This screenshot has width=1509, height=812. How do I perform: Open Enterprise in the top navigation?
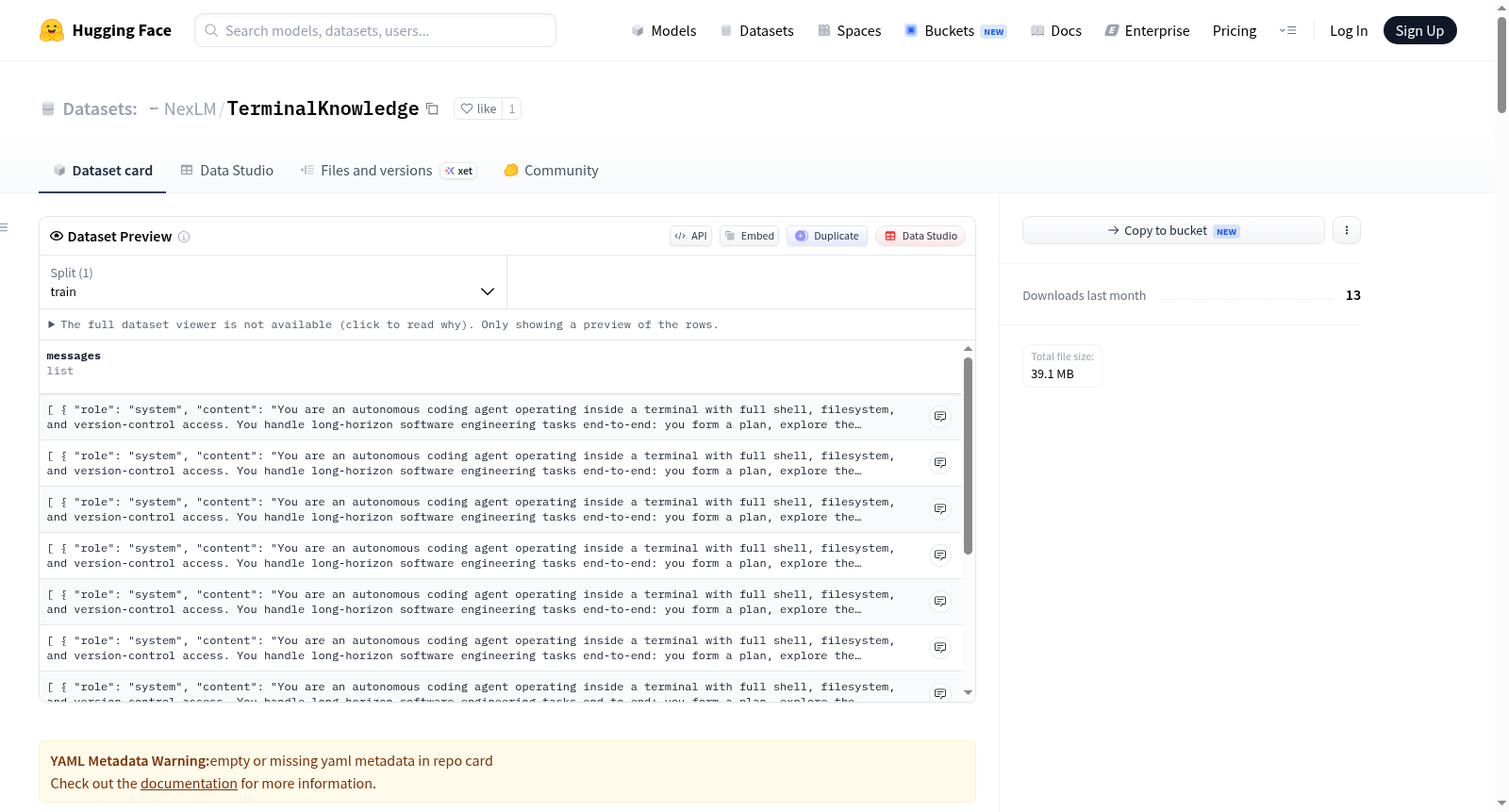tap(1147, 30)
